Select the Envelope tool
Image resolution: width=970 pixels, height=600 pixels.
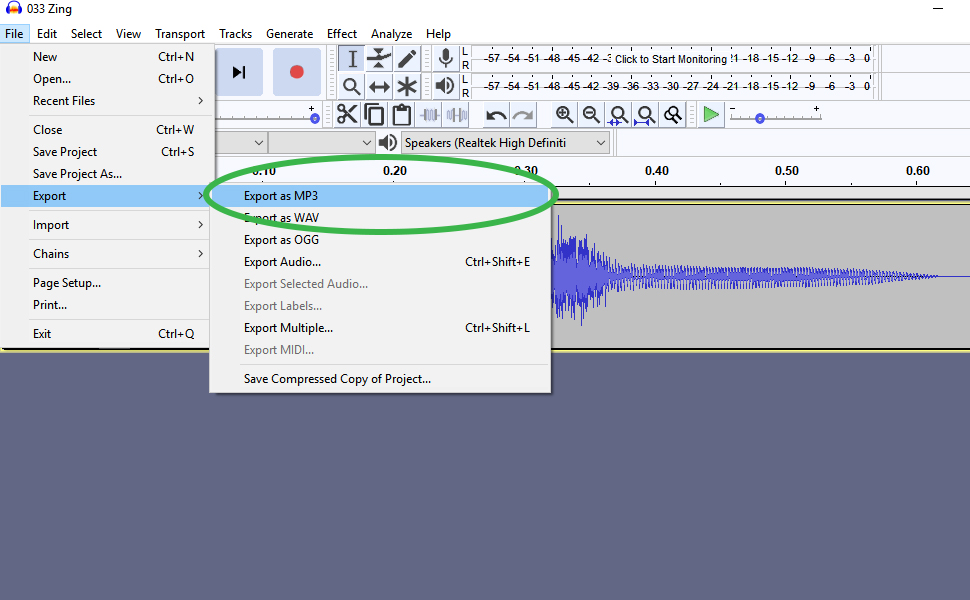click(x=379, y=59)
